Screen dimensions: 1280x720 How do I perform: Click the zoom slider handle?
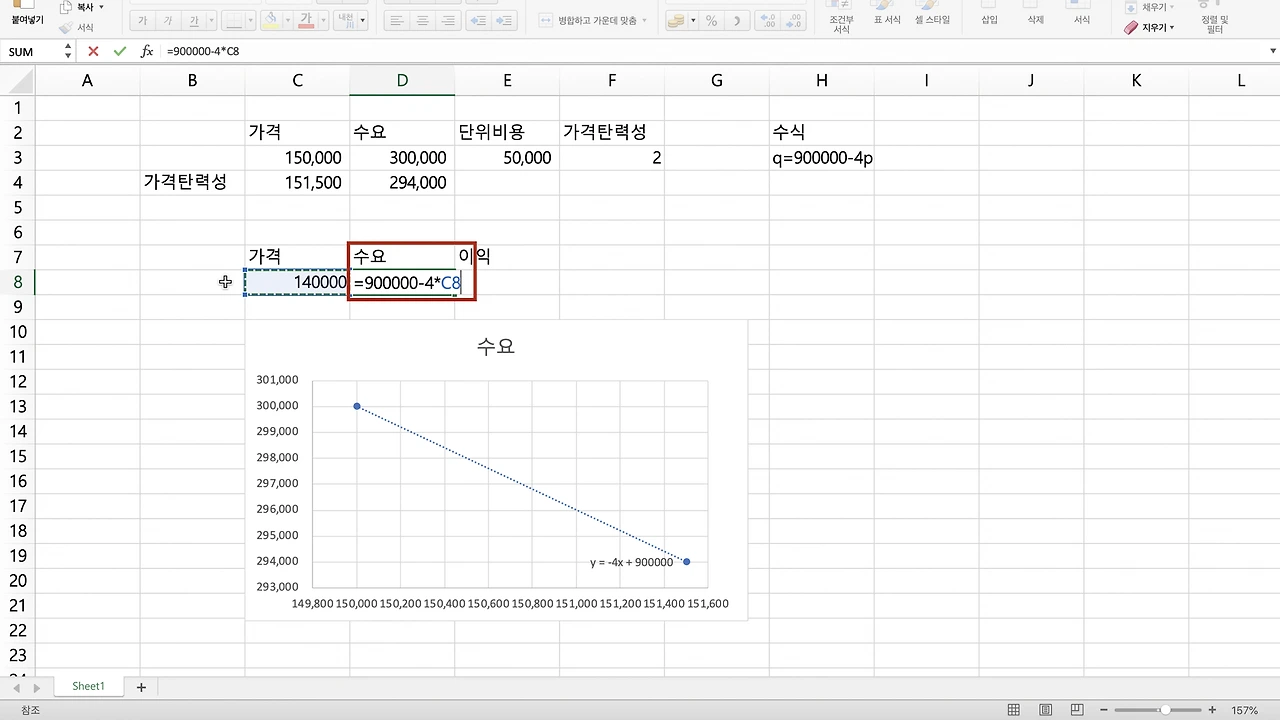pos(1165,710)
